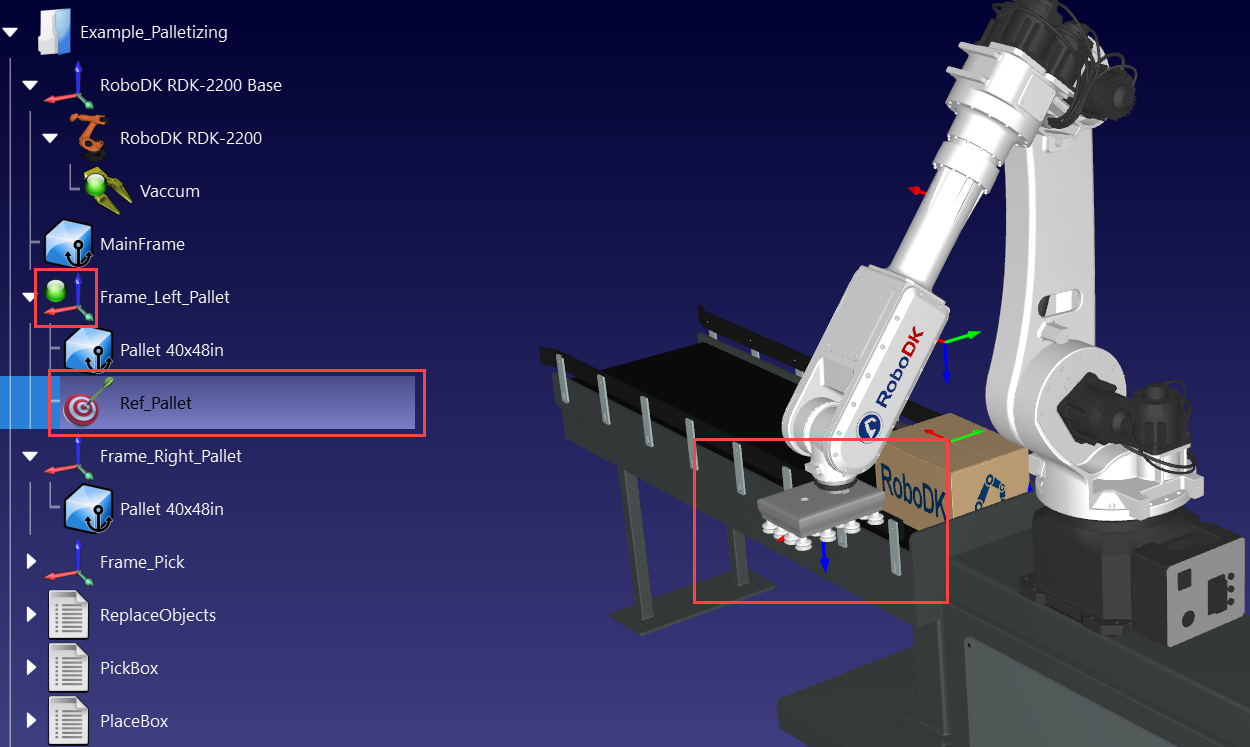Viewport: 1250px width, 747px height.
Task: Click the ReplaceObjects program icon
Action: tap(69, 615)
